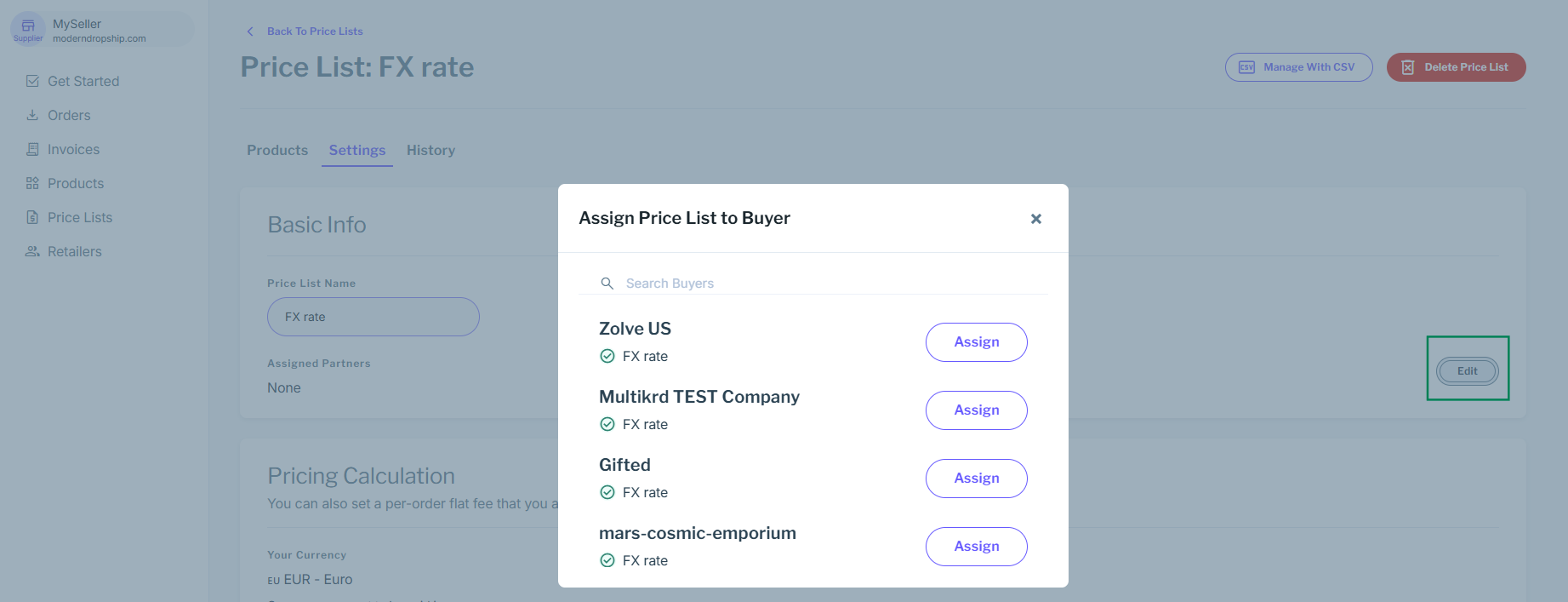Open Retailers people icon in sidebar
1568x602 pixels.
(x=32, y=251)
